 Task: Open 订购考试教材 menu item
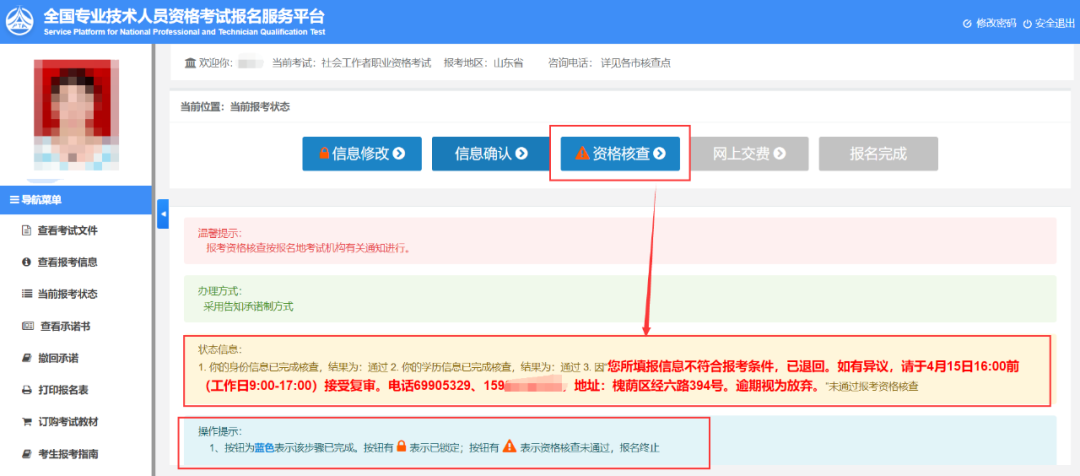pyautogui.click(x=68, y=422)
